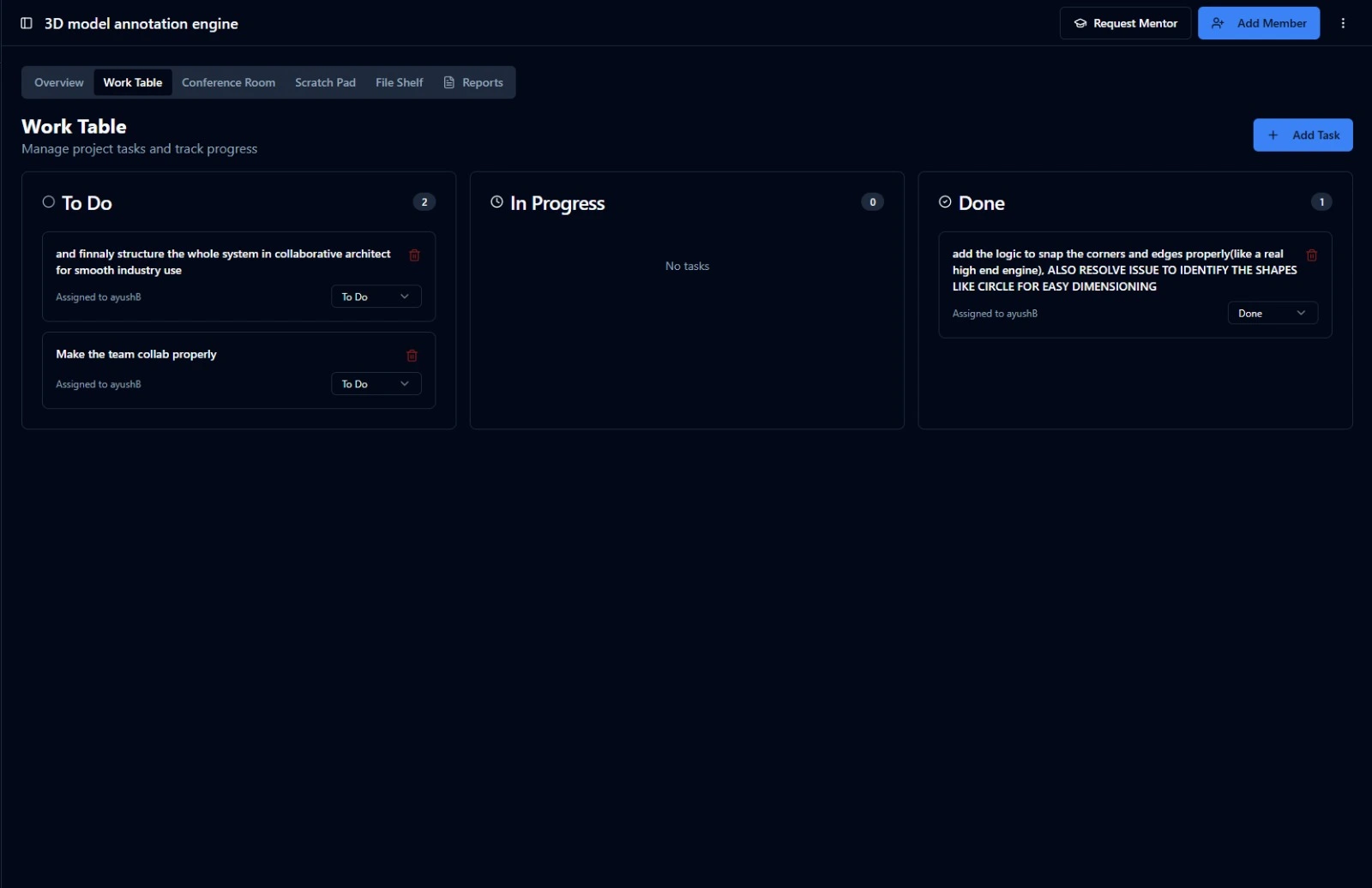Toggle the sidebar panel icon
This screenshot has height=888, width=1372.
click(27, 23)
